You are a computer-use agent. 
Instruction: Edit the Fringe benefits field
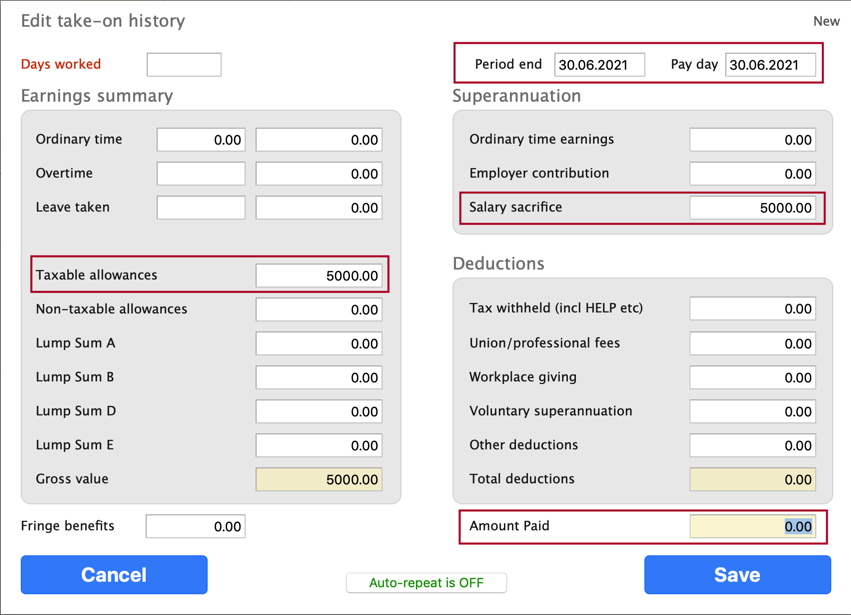click(195, 526)
